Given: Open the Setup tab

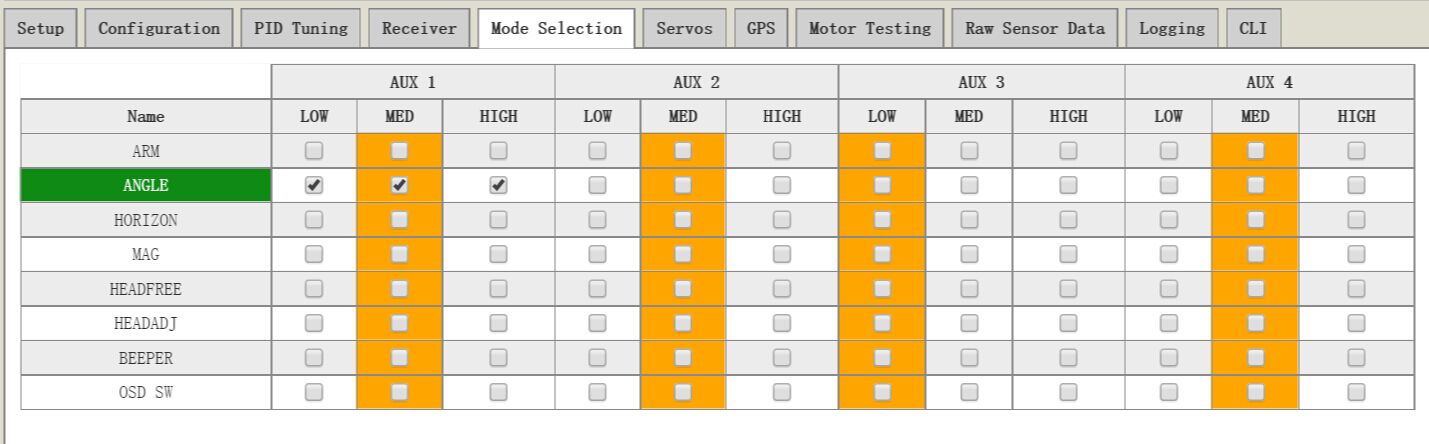Looking at the screenshot, I should (x=41, y=29).
